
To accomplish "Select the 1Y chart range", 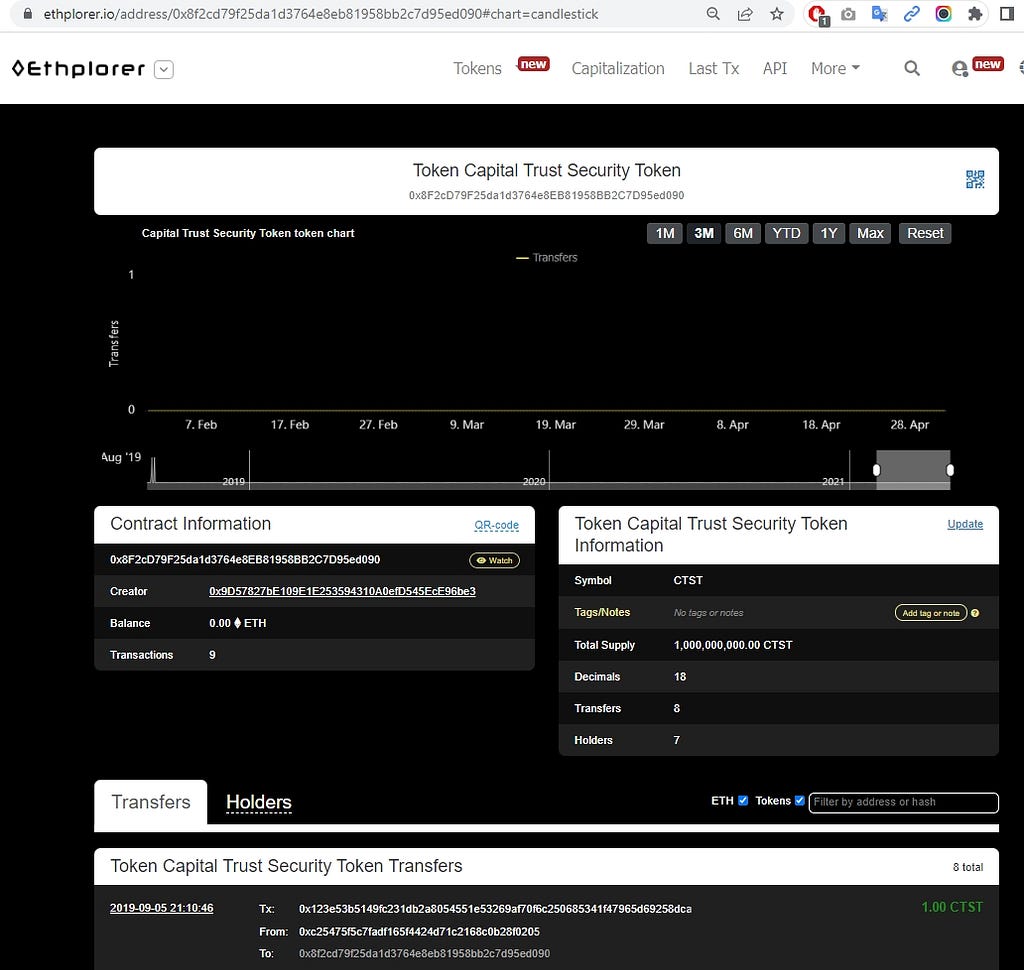I will (829, 233).
